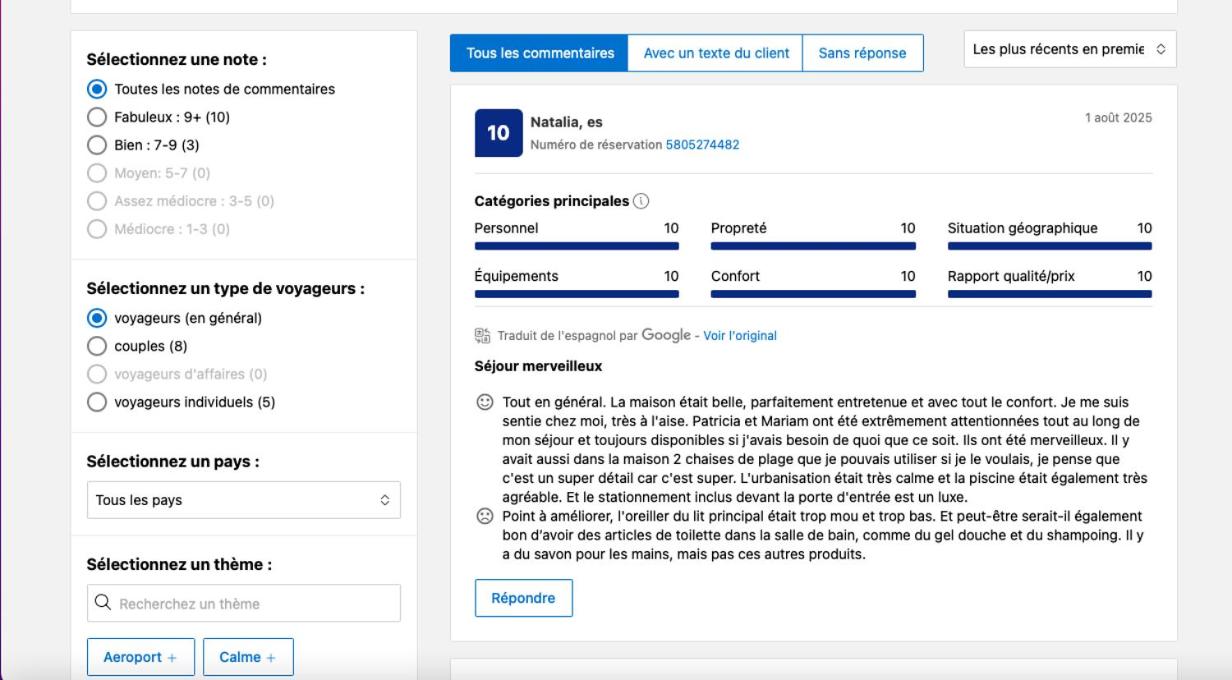This screenshot has width=1232, height=680.
Task: Open the Tous les pays dropdown
Action: pyautogui.click(x=243, y=500)
